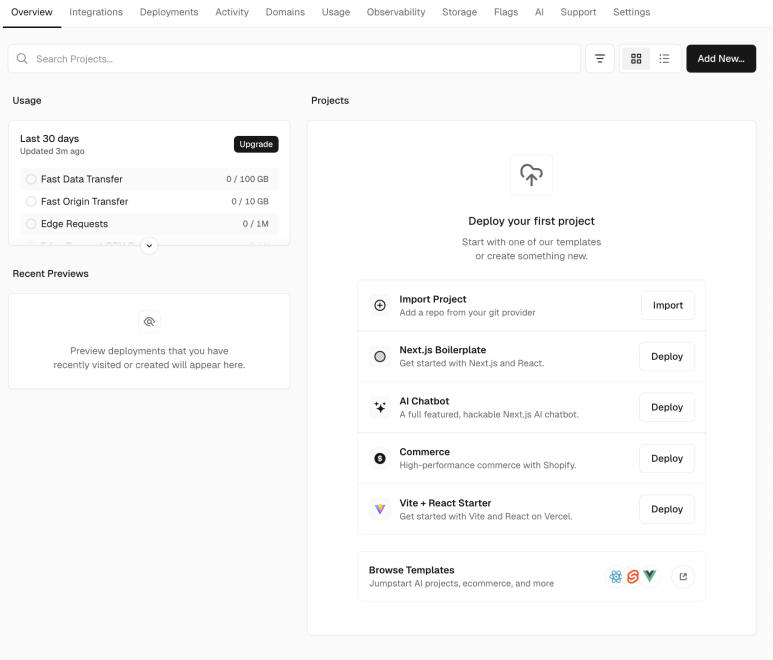
Task: Click Edge Requests label
Action: click(x=74, y=224)
